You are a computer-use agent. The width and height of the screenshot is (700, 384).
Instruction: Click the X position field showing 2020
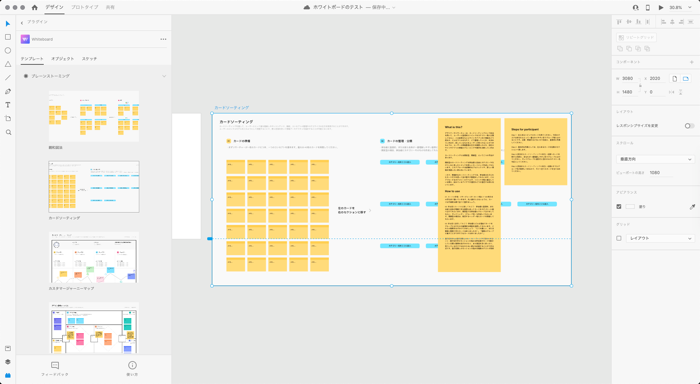click(658, 79)
